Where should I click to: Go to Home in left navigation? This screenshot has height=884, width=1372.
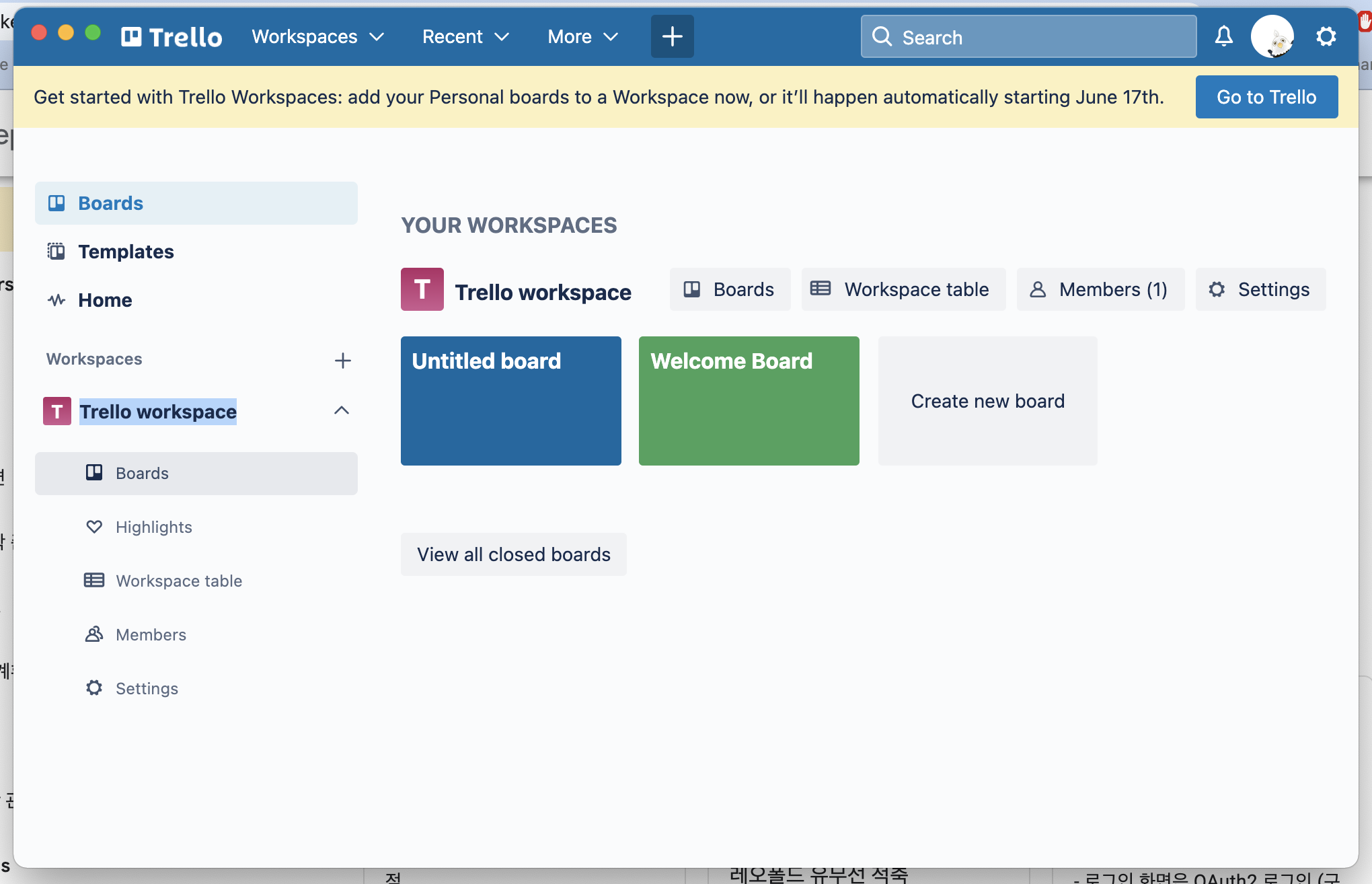(x=105, y=300)
